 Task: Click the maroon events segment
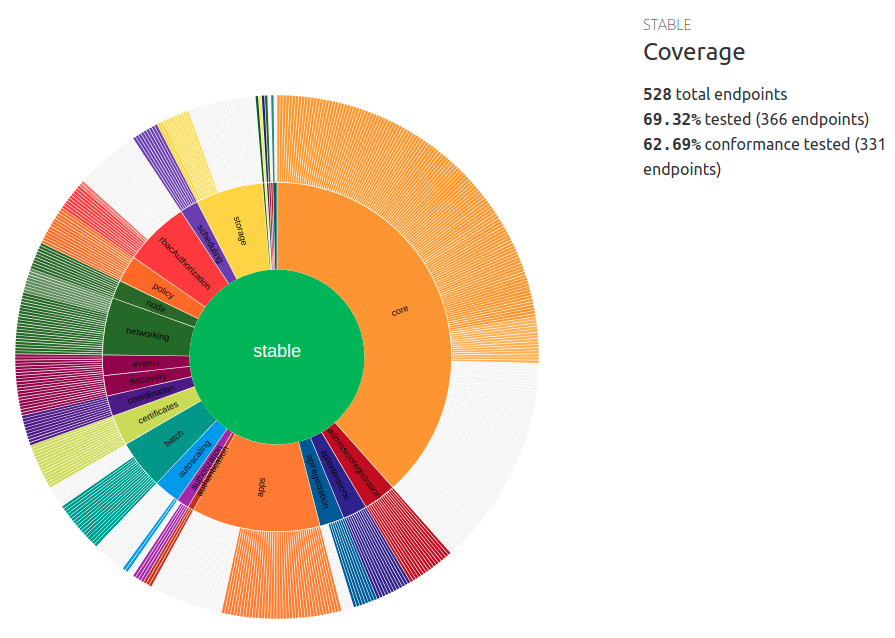145,363
